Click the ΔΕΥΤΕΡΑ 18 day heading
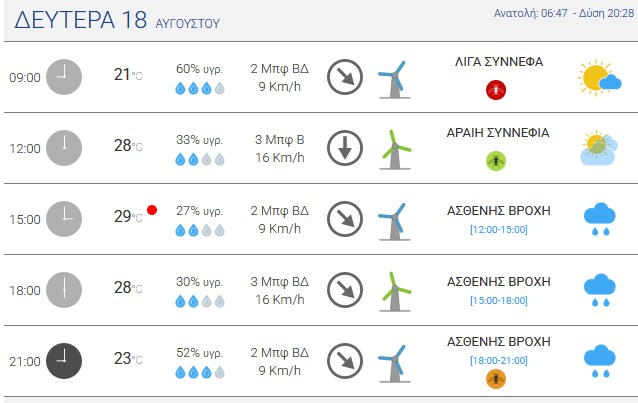The image size is (638, 403). tap(81, 20)
